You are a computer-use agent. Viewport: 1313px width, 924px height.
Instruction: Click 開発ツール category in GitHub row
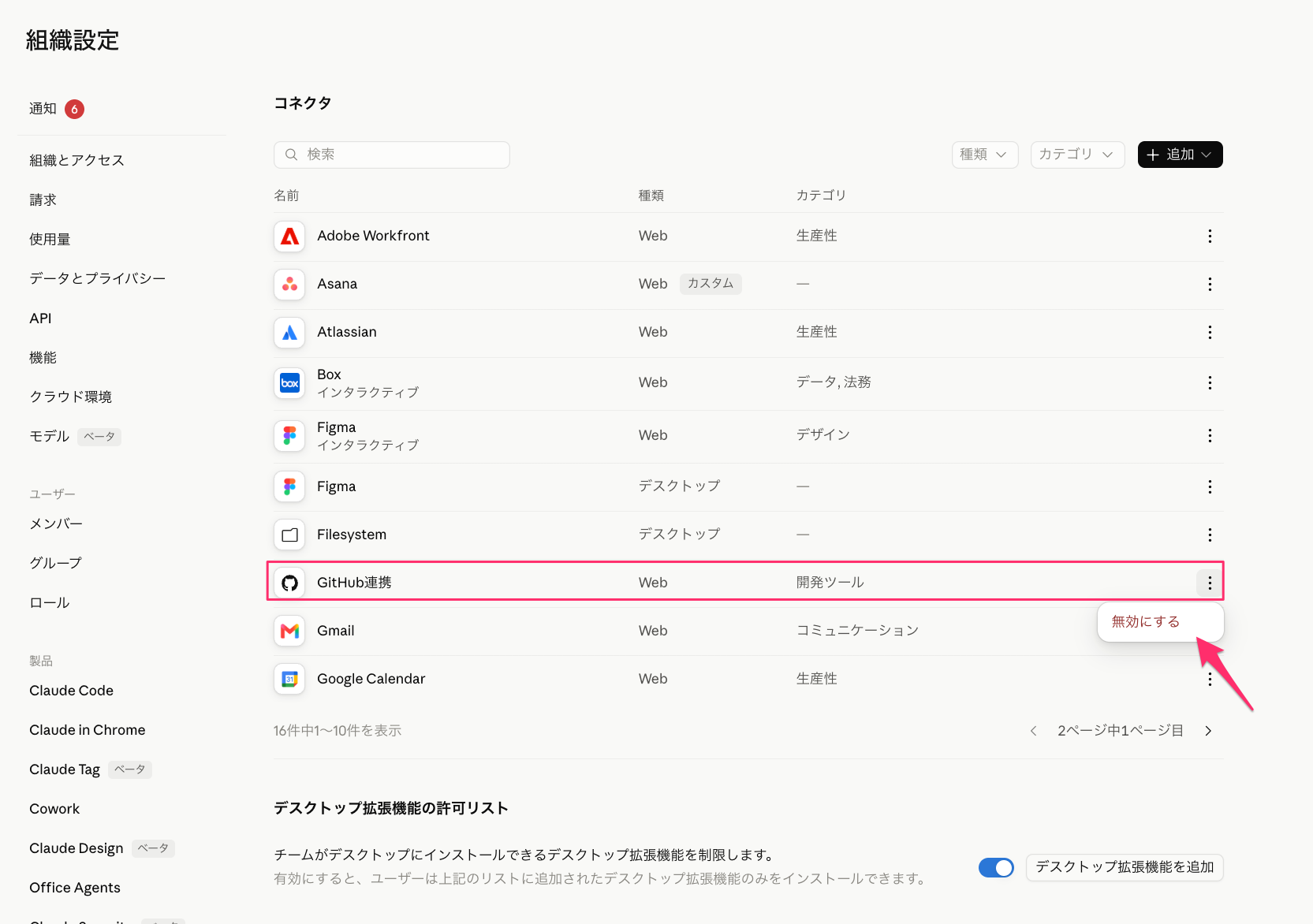[x=830, y=583]
